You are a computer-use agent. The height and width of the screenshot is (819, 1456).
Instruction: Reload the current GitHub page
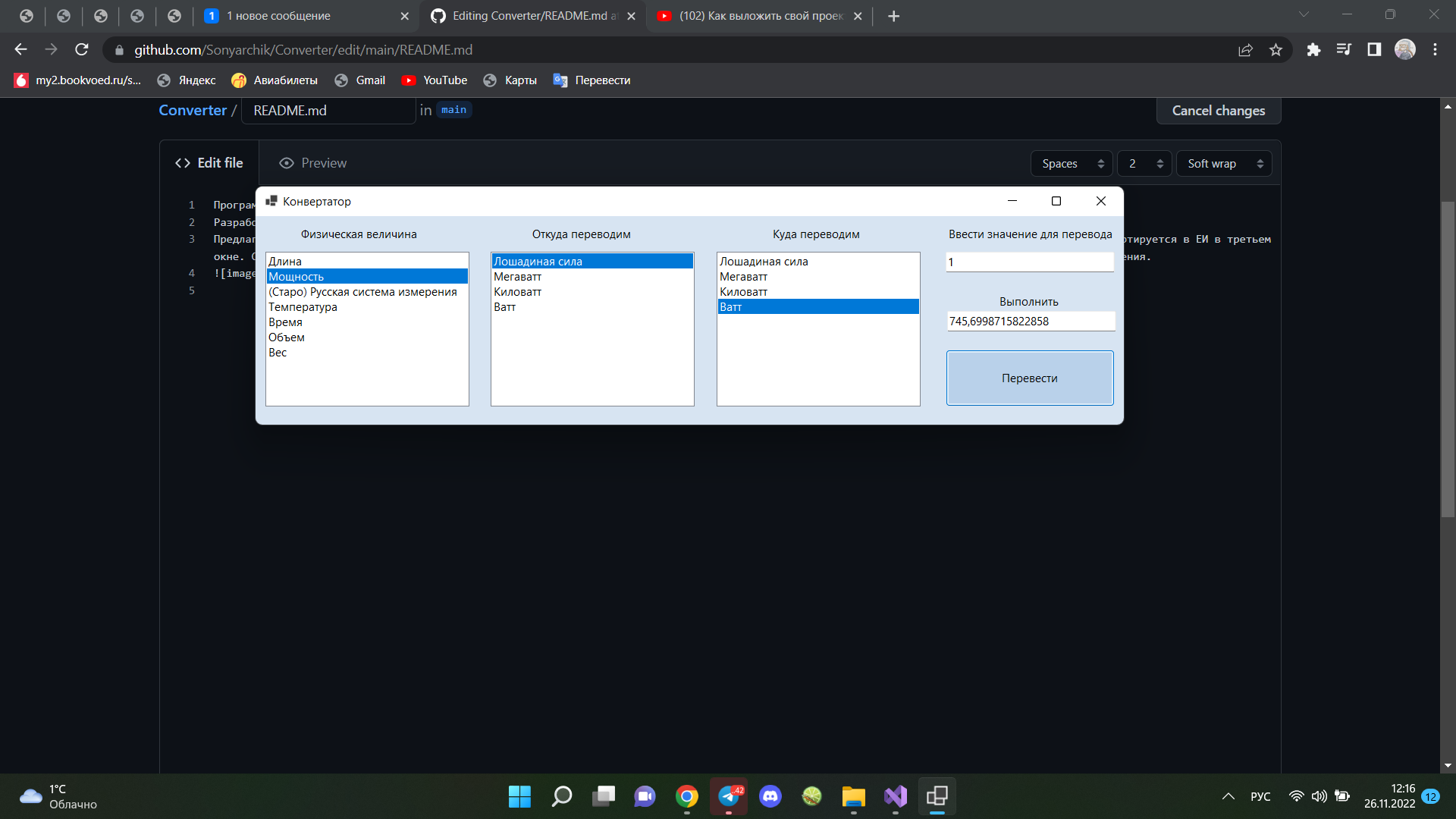click(x=81, y=49)
